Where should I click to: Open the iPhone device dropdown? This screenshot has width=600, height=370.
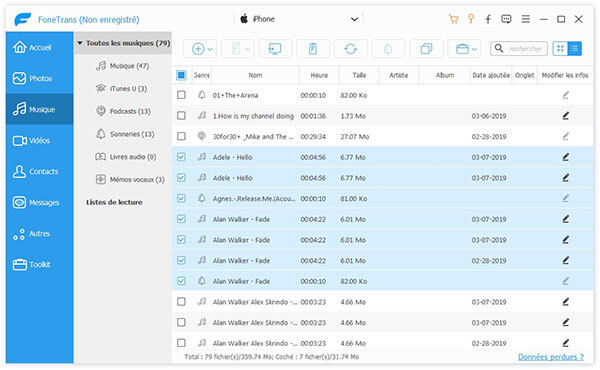(x=298, y=19)
